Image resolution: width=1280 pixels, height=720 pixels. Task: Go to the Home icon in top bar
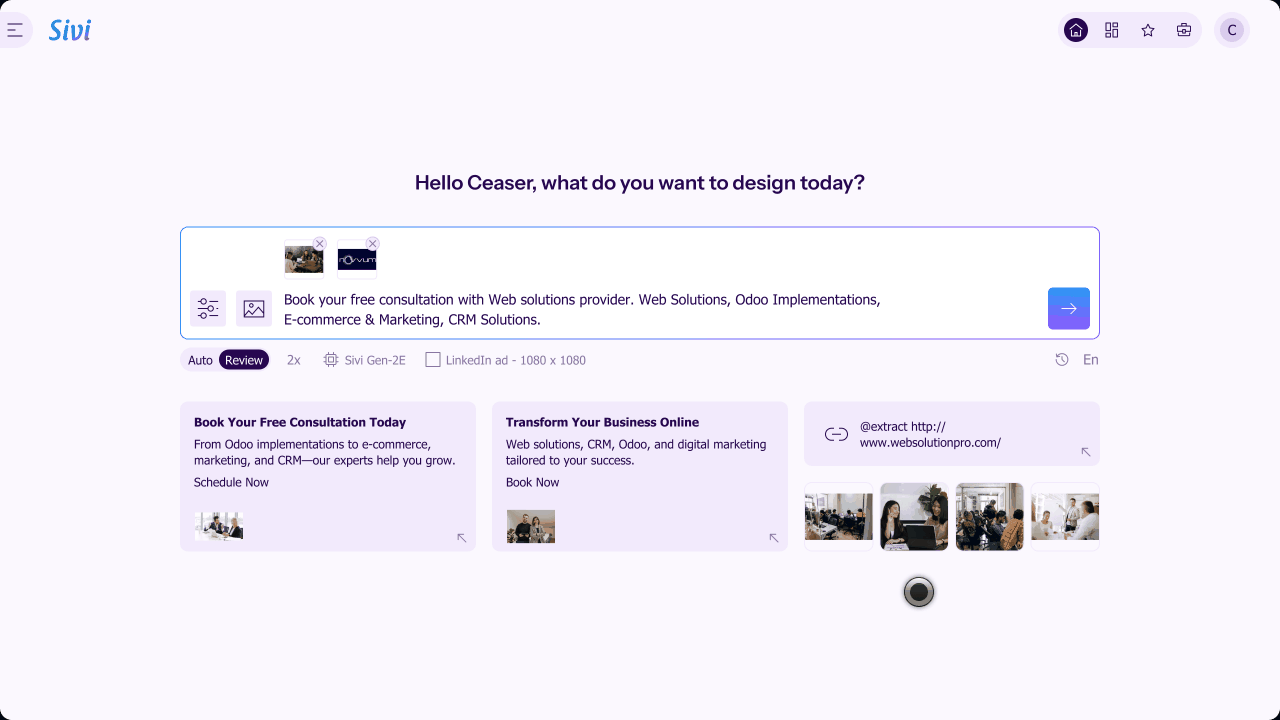(1076, 30)
